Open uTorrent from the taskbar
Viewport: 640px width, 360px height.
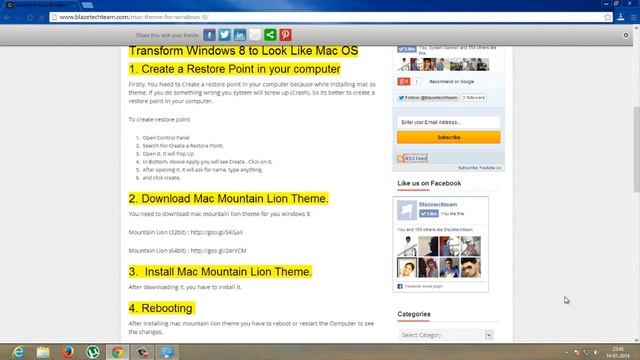coord(93,352)
